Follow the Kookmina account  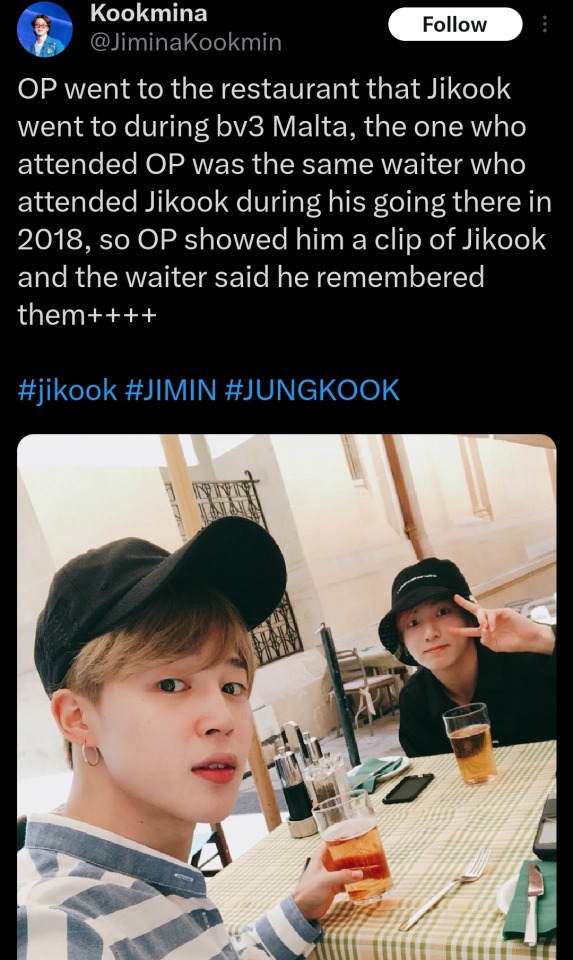pyautogui.click(x=455, y=24)
